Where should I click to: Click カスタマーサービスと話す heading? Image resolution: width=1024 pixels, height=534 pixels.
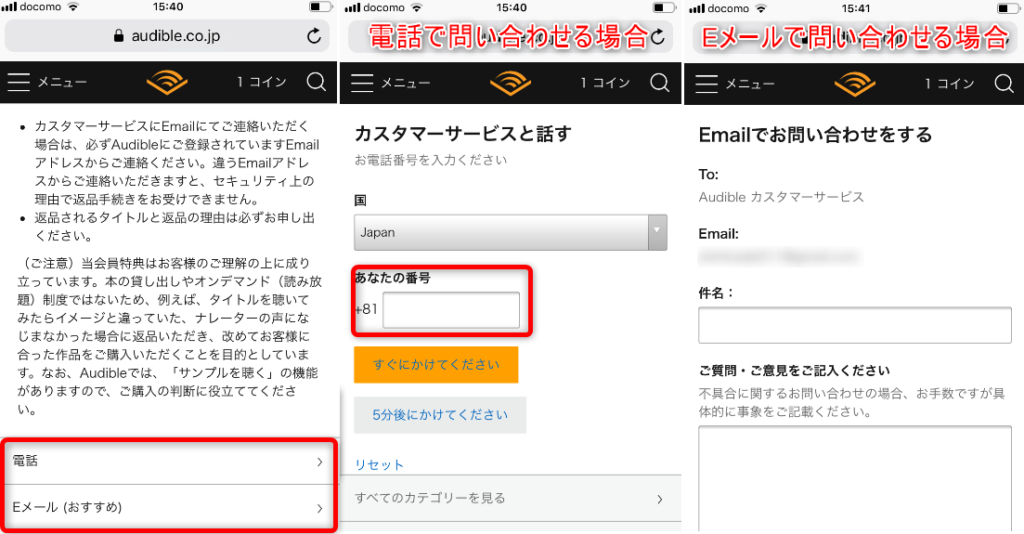coord(463,134)
